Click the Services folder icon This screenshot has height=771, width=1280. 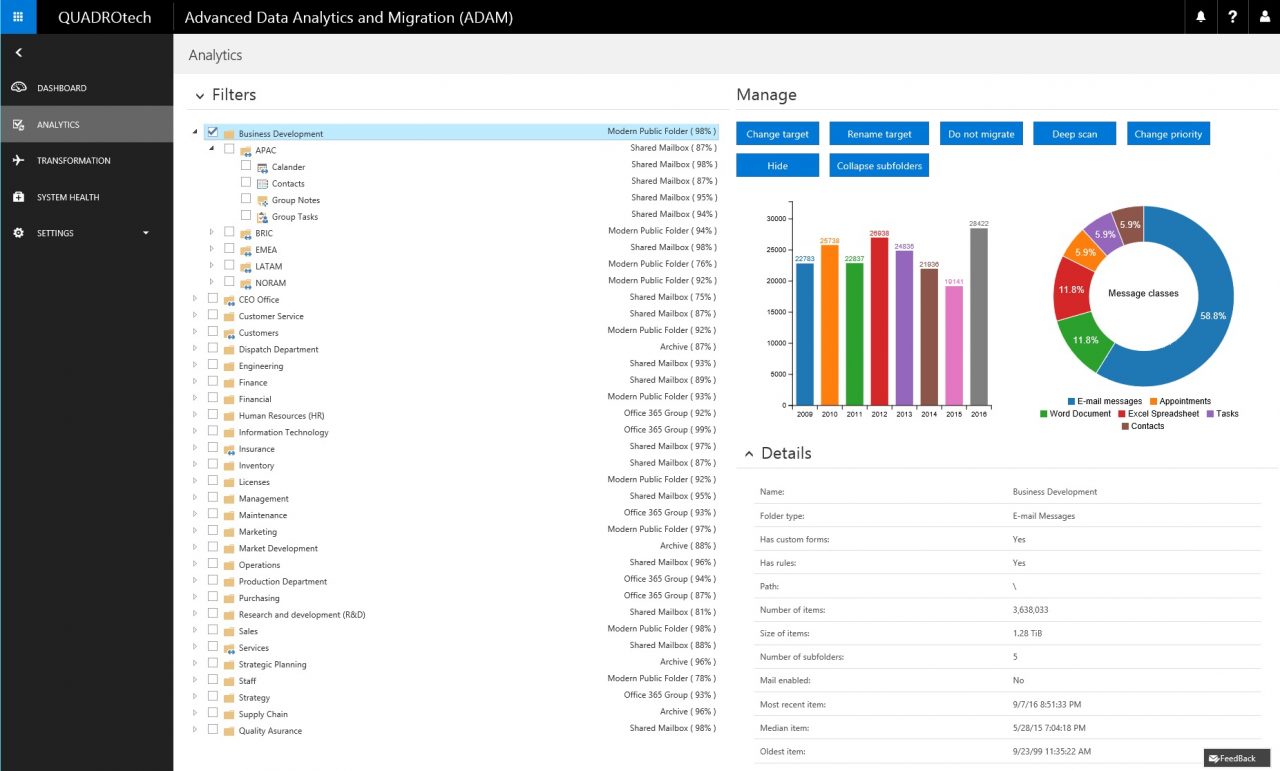coord(229,648)
